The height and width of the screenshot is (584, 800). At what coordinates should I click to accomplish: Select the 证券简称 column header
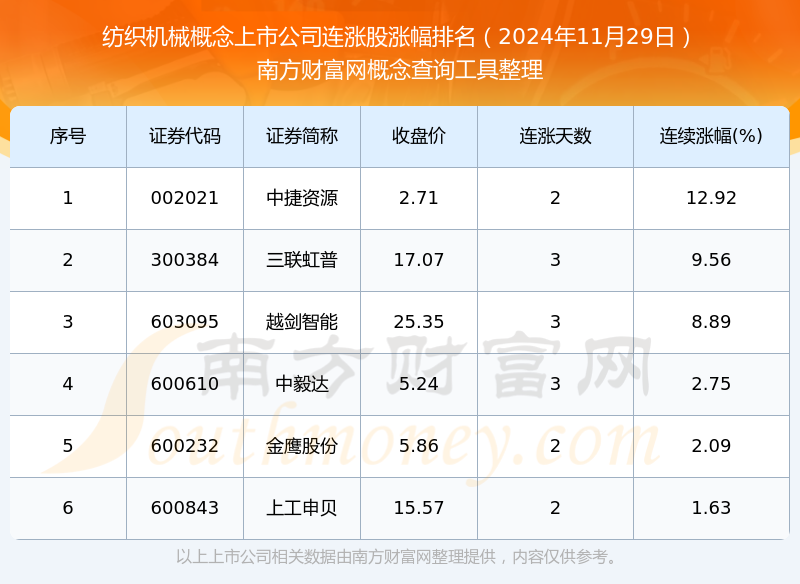(x=302, y=136)
